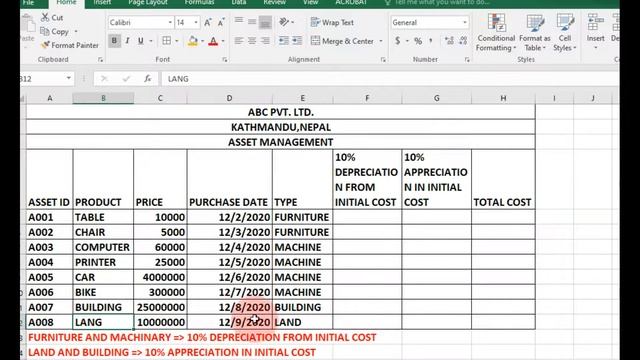Screen dimensions: 640x360
Task: Click the Copy command icon
Action: click(x=45, y=31)
